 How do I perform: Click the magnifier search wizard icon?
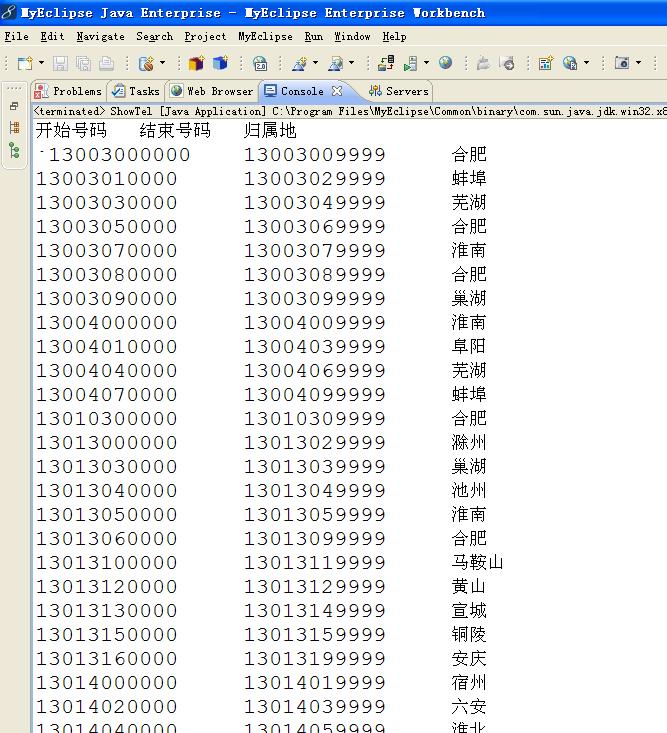[336, 63]
